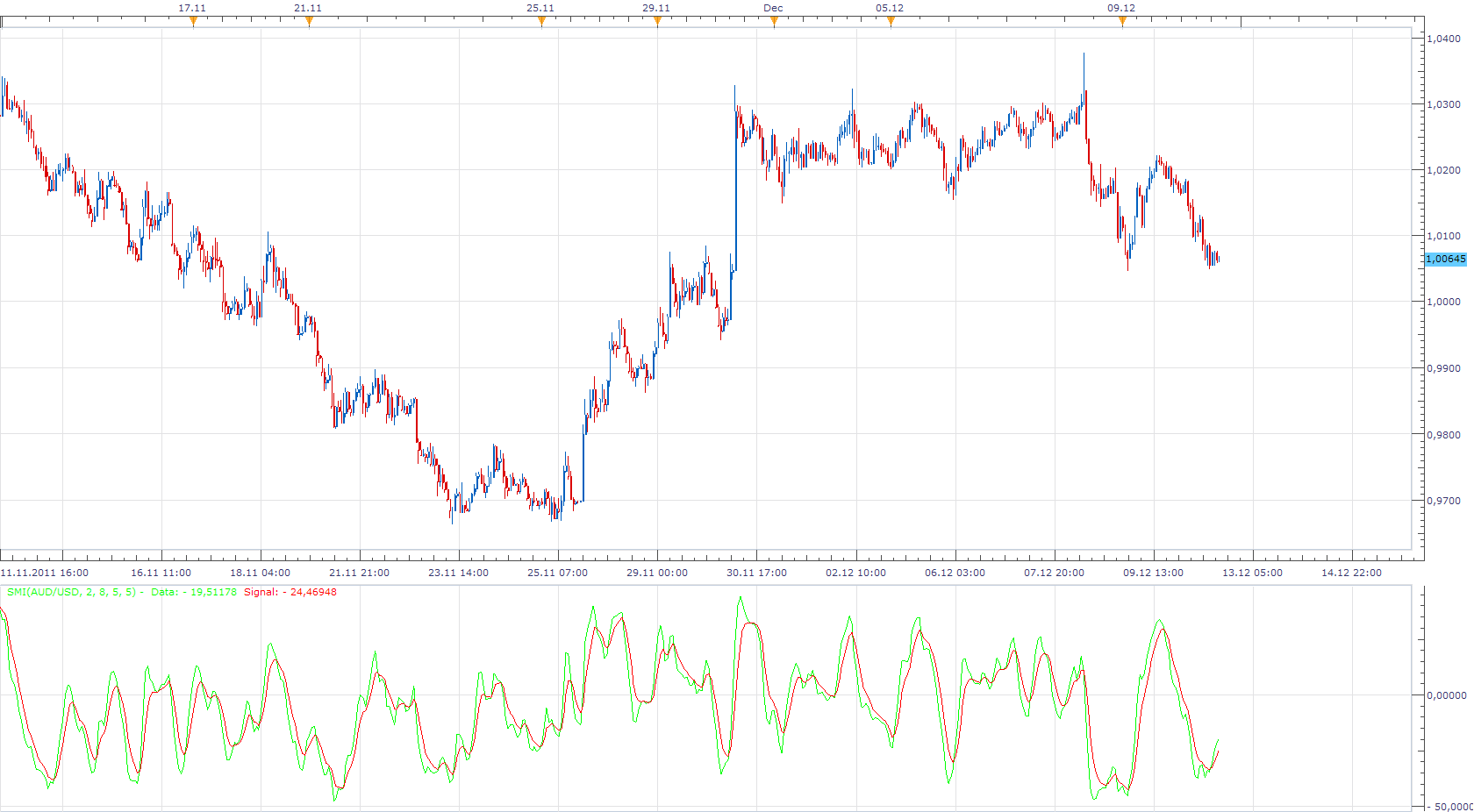Select the 21.11 orange triangle marker
The image size is (1474, 812).
309,22
